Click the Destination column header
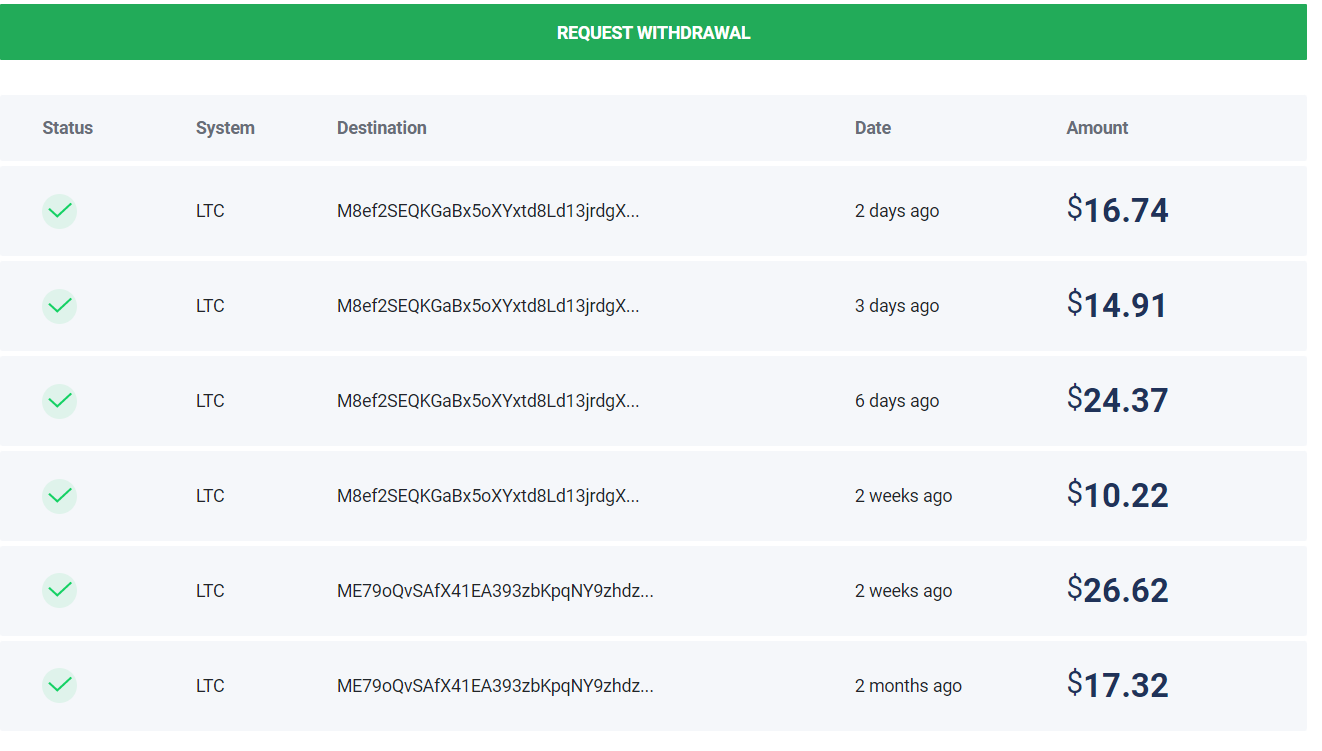The height and width of the screenshot is (751, 1322). [381, 128]
